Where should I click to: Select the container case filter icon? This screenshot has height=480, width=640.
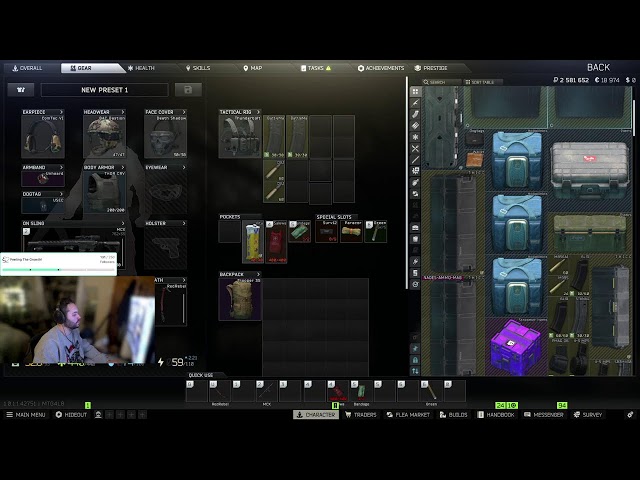(x=415, y=228)
